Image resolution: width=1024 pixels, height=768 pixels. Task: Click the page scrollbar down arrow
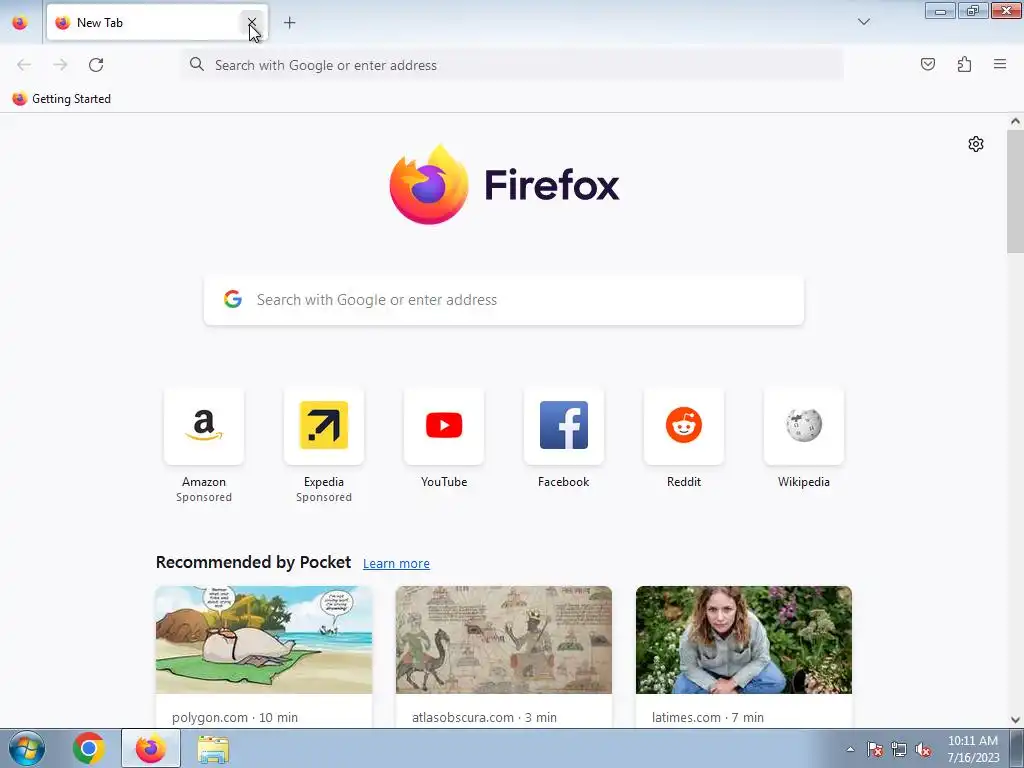[x=1015, y=720]
